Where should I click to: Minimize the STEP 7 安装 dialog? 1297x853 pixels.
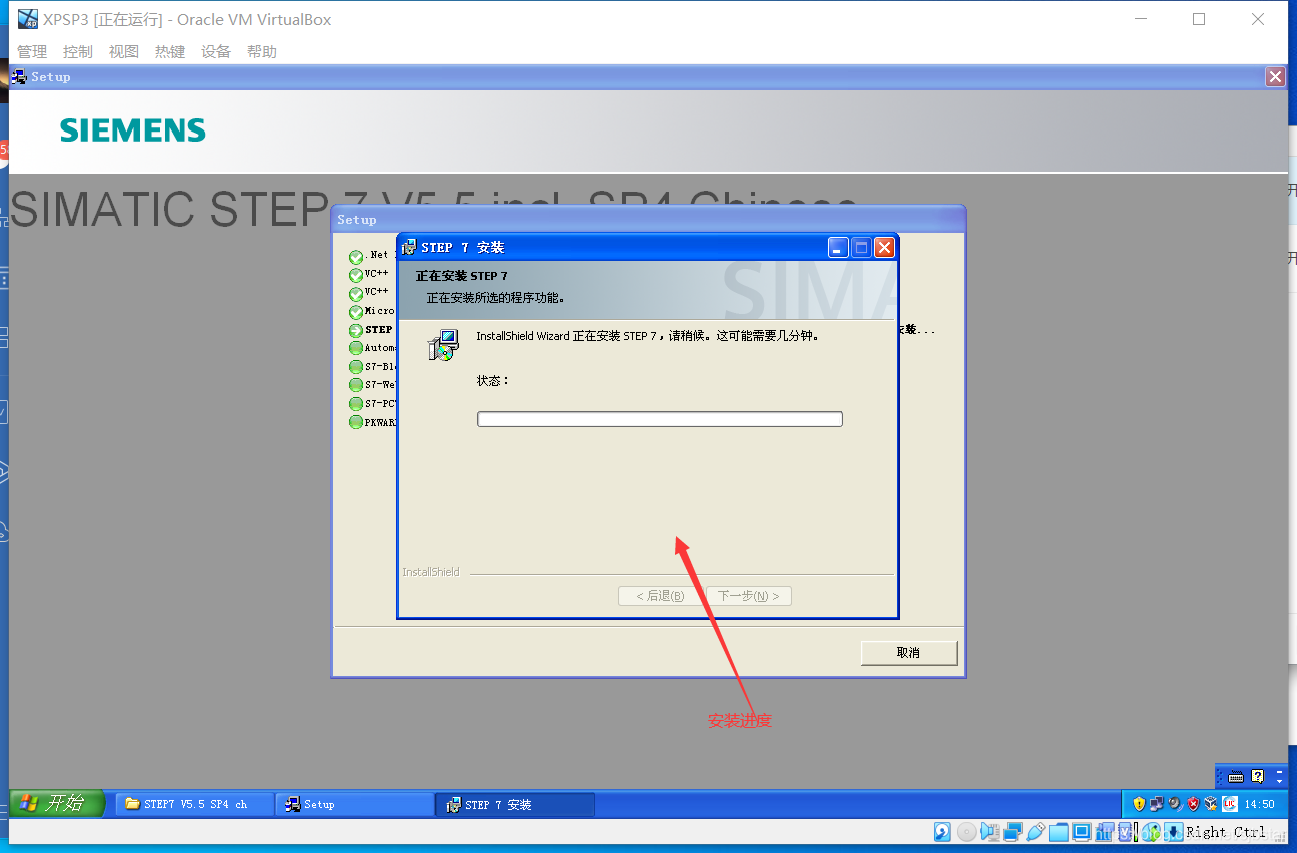(838, 247)
